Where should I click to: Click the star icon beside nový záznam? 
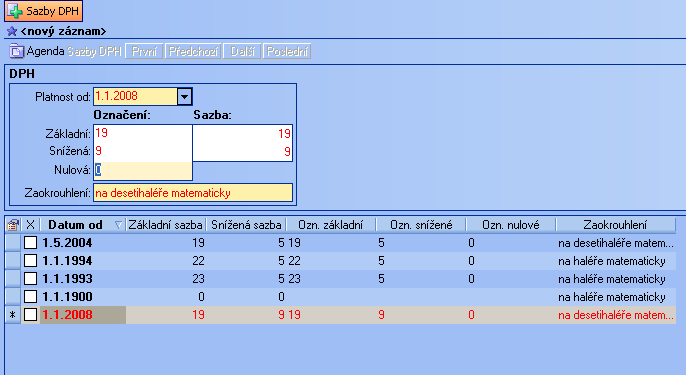pyautogui.click(x=12, y=31)
